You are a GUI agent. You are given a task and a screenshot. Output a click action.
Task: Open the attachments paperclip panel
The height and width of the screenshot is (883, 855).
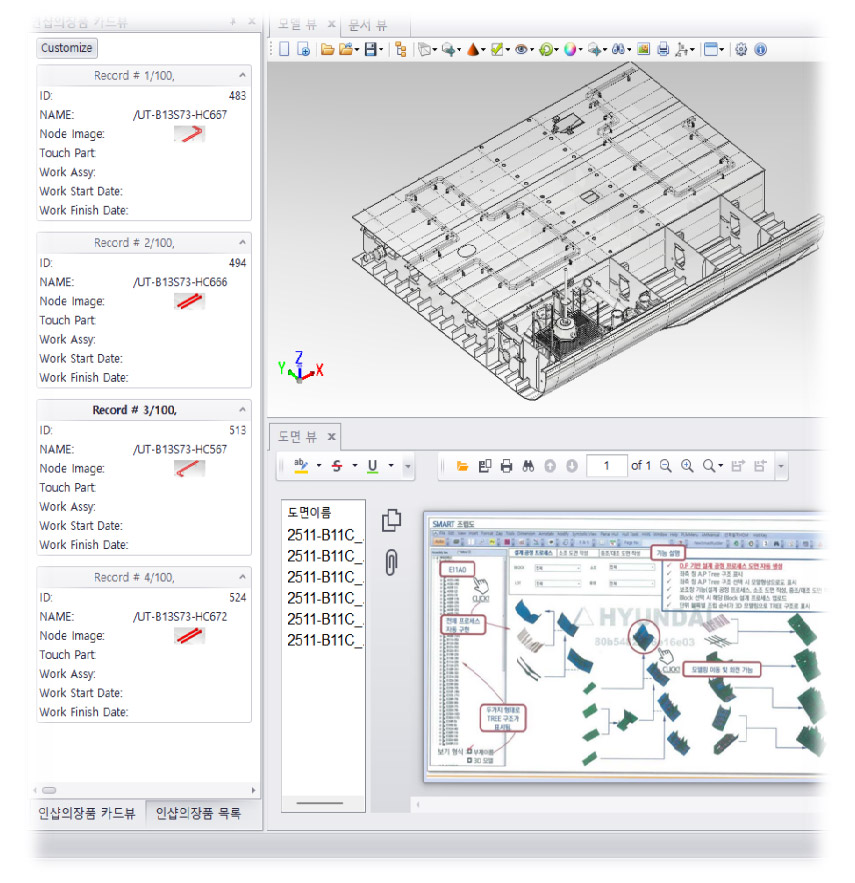(x=392, y=563)
